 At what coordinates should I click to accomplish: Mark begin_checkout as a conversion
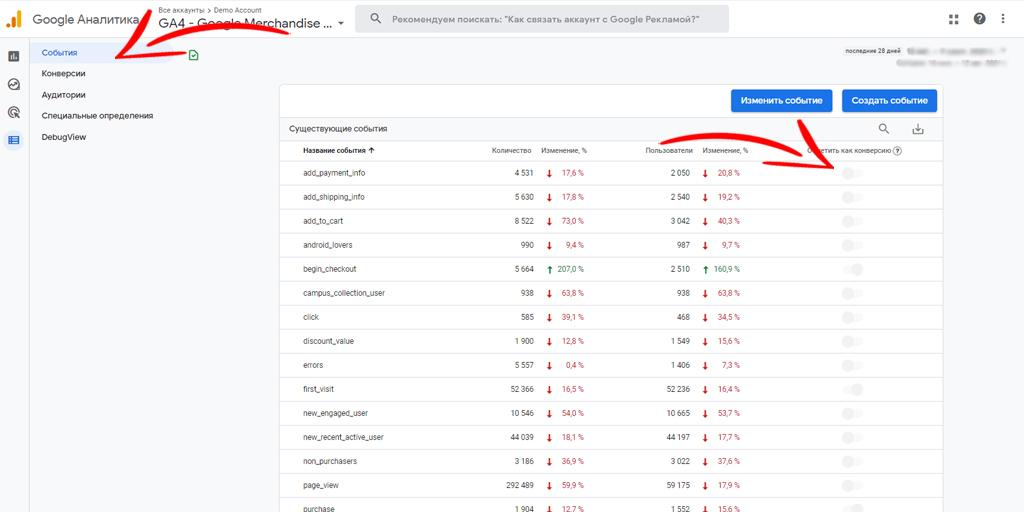(x=851, y=269)
